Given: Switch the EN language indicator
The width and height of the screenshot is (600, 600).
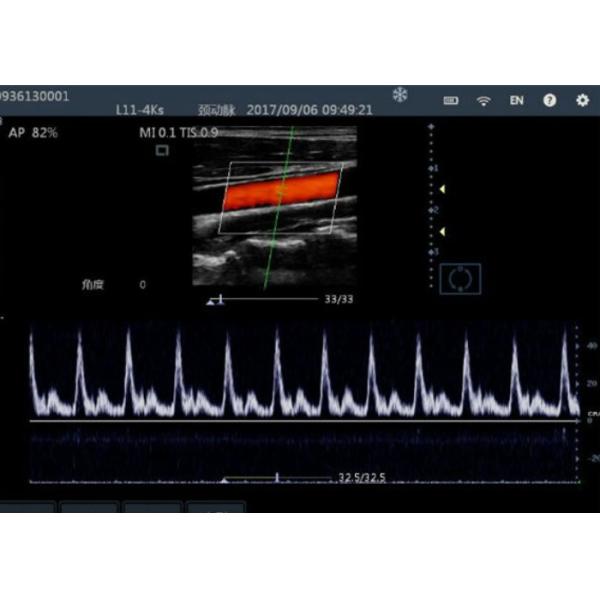Looking at the screenshot, I should [x=516, y=101].
